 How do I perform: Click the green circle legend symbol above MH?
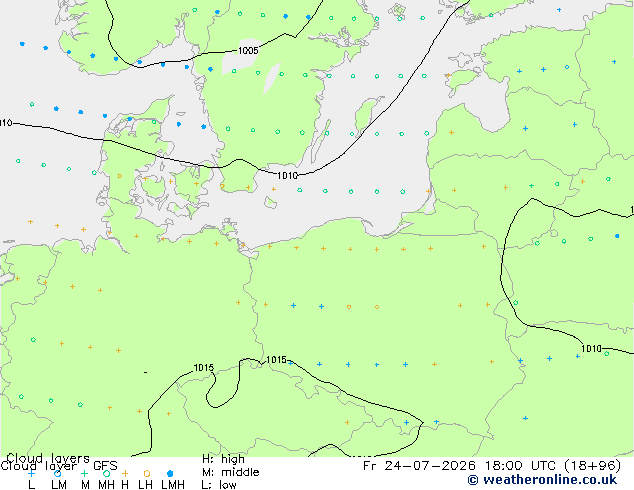tap(106, 473)
